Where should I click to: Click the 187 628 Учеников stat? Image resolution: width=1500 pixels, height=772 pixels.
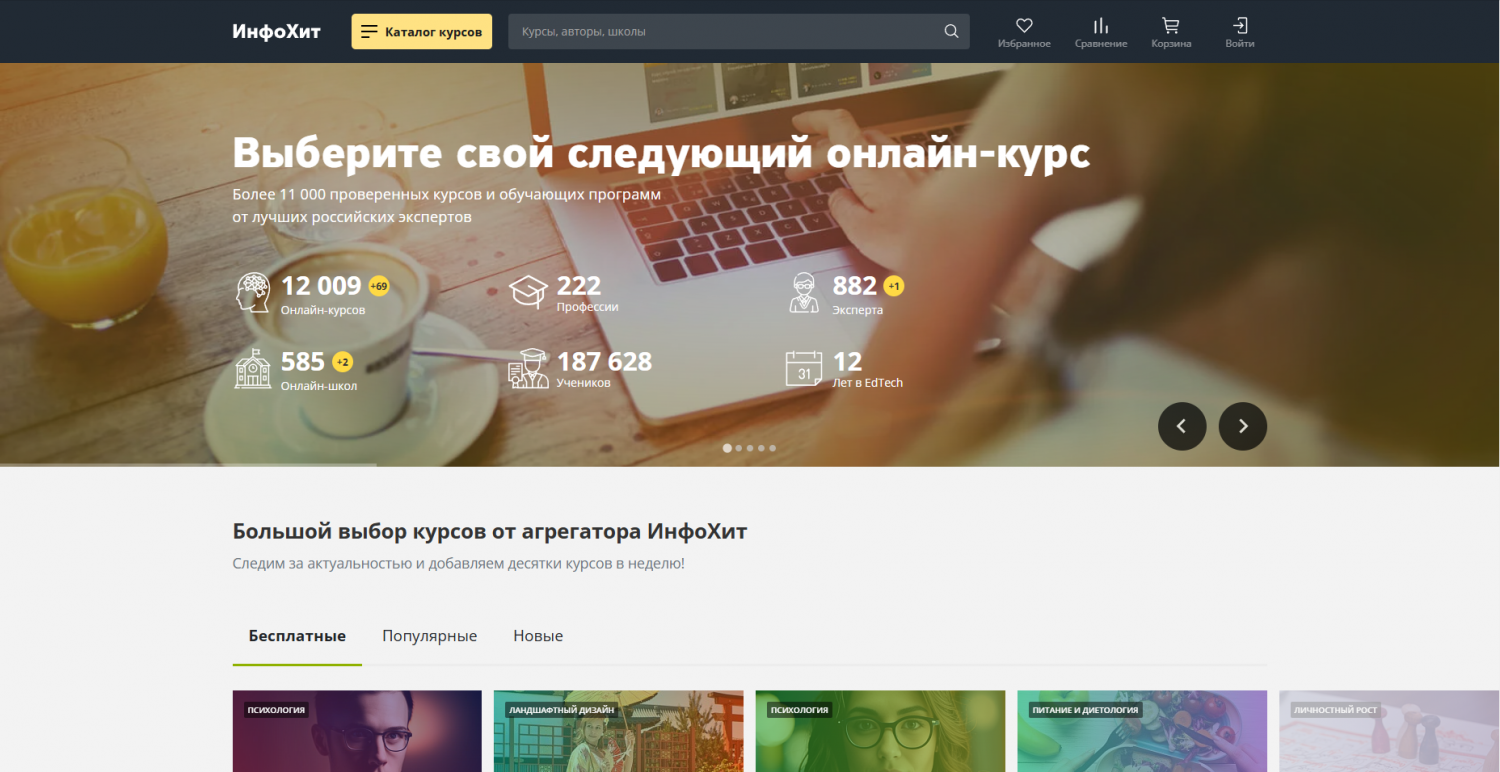pos(603,368)
